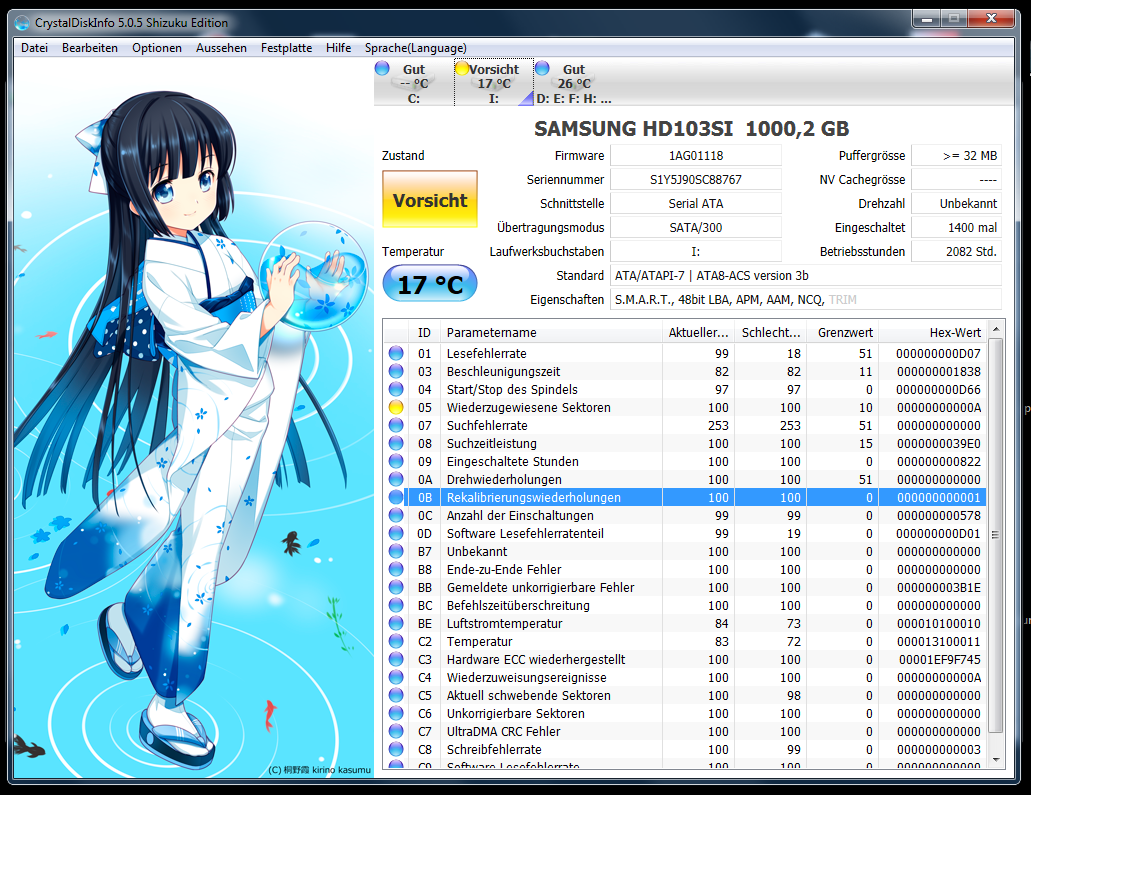Click the 17 °C temperature button
1136x887 pixels.
coord(430,283)
